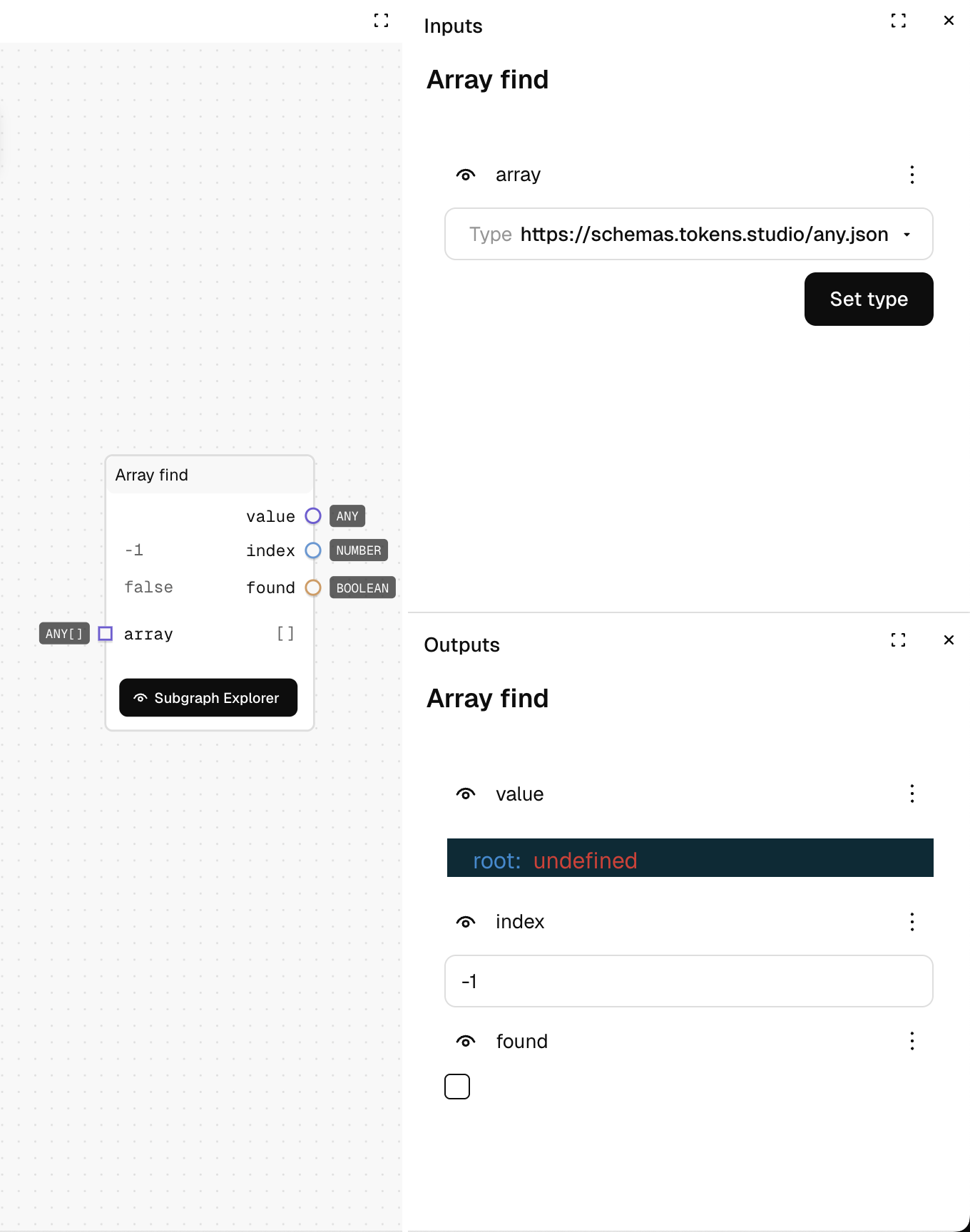The height and width of the screenshot is (1232, 970).
Task: Select the Array find node title
Action: click(152, 475)
